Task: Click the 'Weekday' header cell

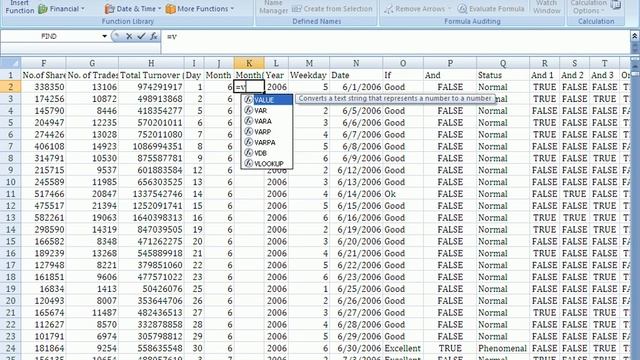Action: pyautogui.click(x=309, y=75)
